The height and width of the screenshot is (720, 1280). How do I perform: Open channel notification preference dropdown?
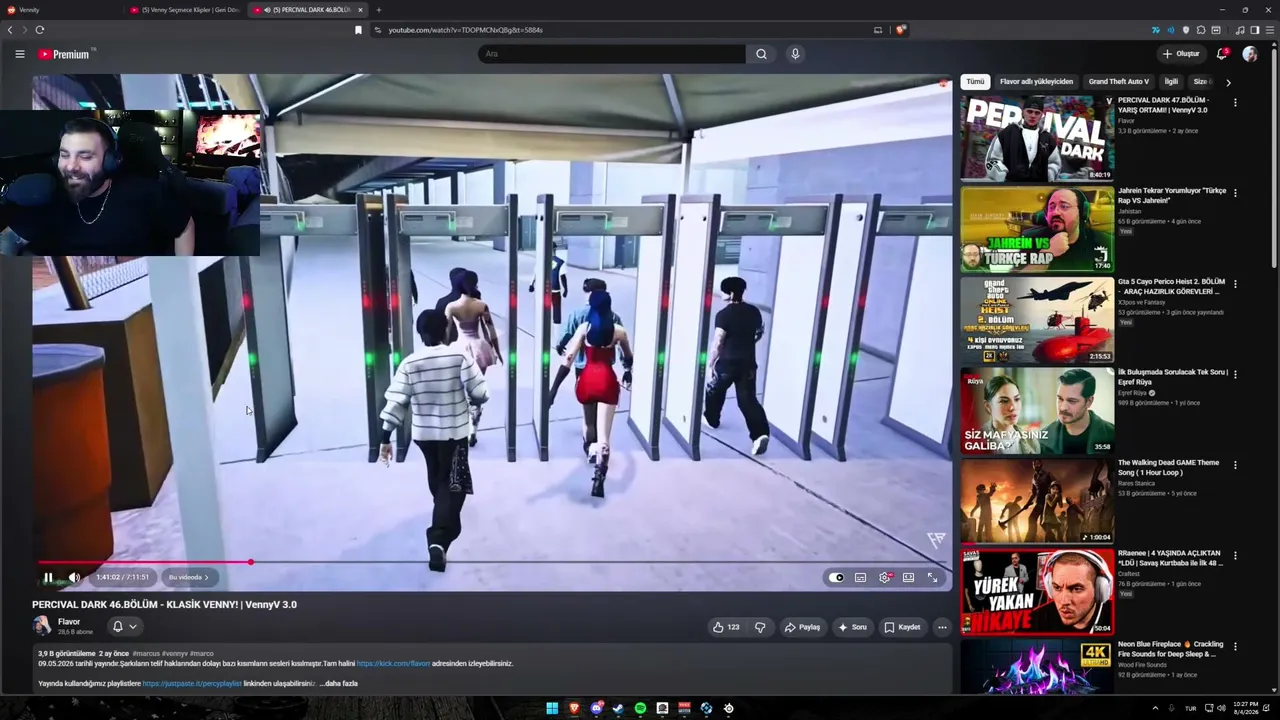pos(125,626)
